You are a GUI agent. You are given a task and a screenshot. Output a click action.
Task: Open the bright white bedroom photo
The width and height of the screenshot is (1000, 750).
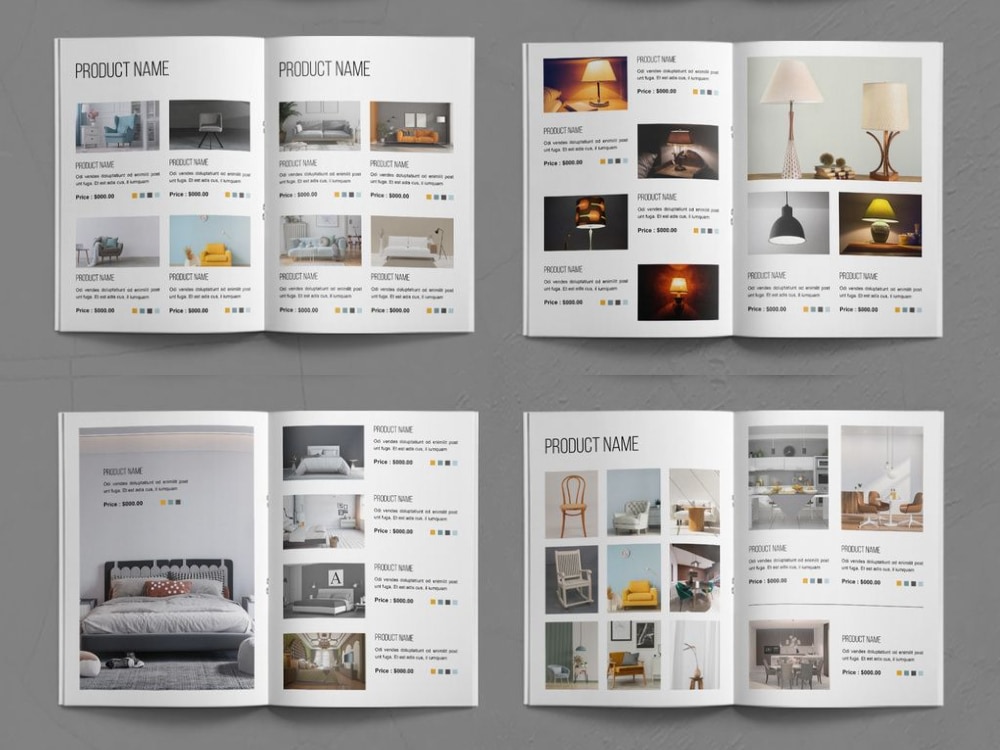point(323,522)
